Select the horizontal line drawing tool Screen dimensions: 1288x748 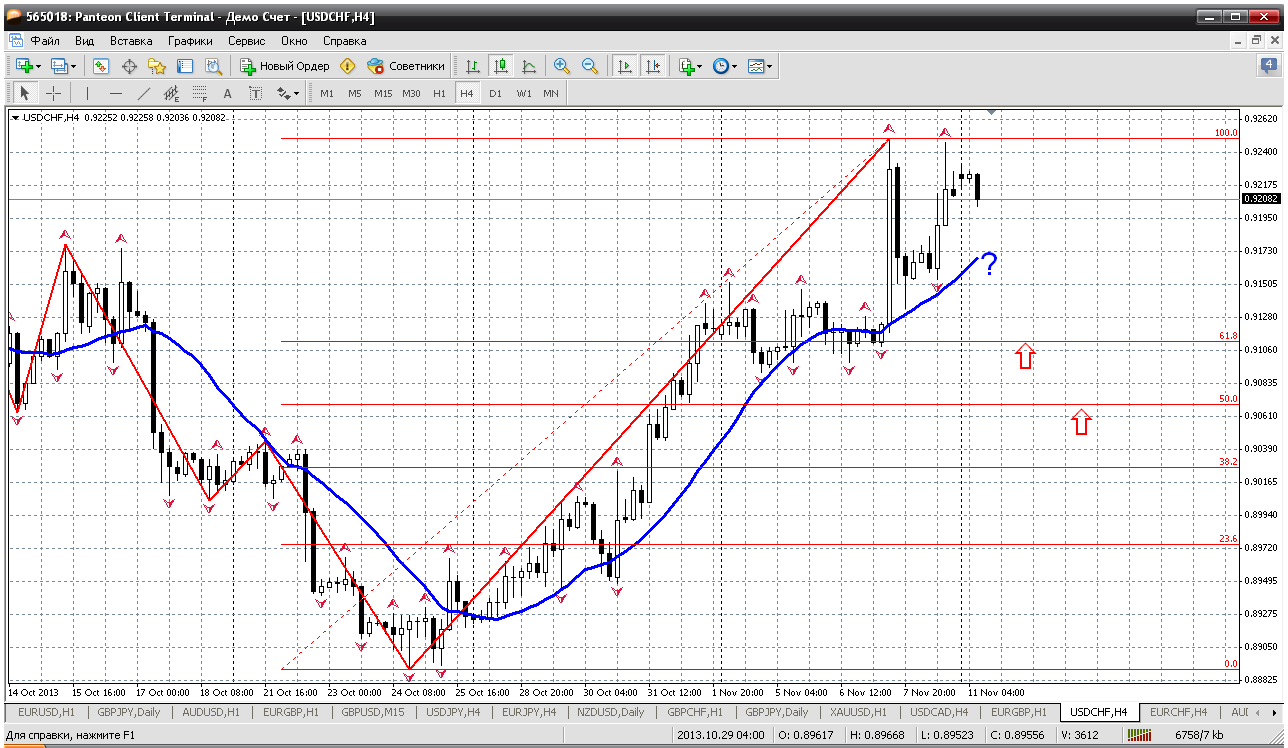[115, 93]
